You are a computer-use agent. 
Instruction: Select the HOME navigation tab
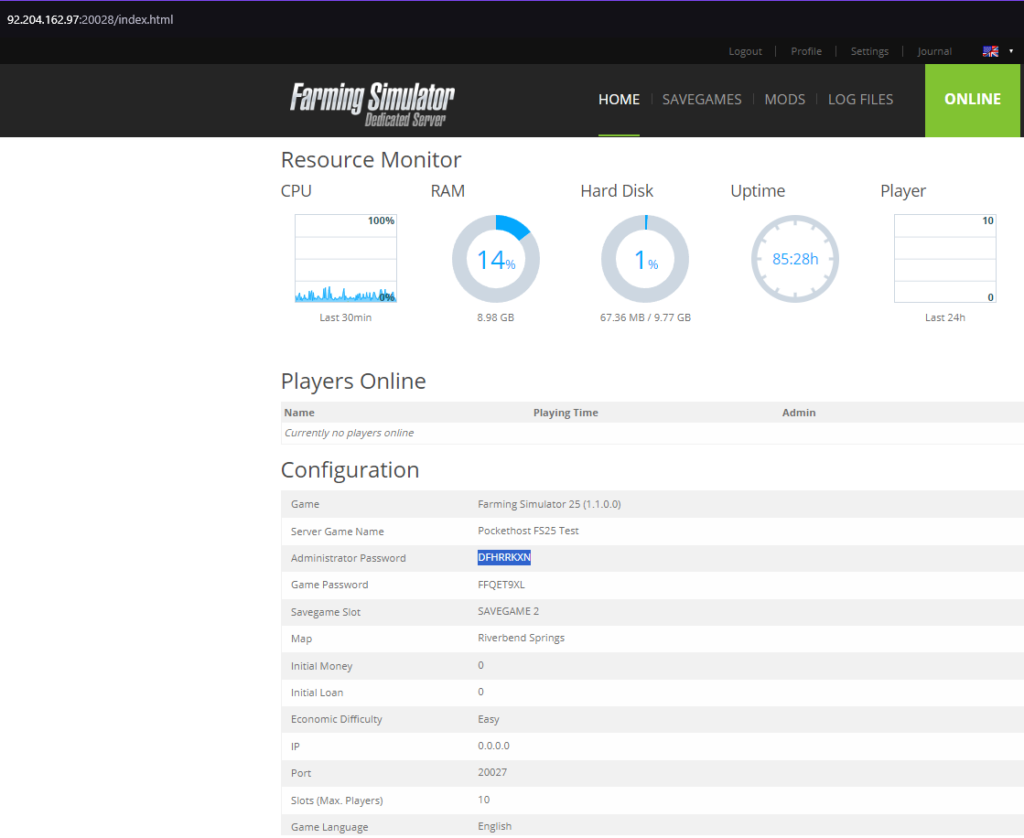619,99
